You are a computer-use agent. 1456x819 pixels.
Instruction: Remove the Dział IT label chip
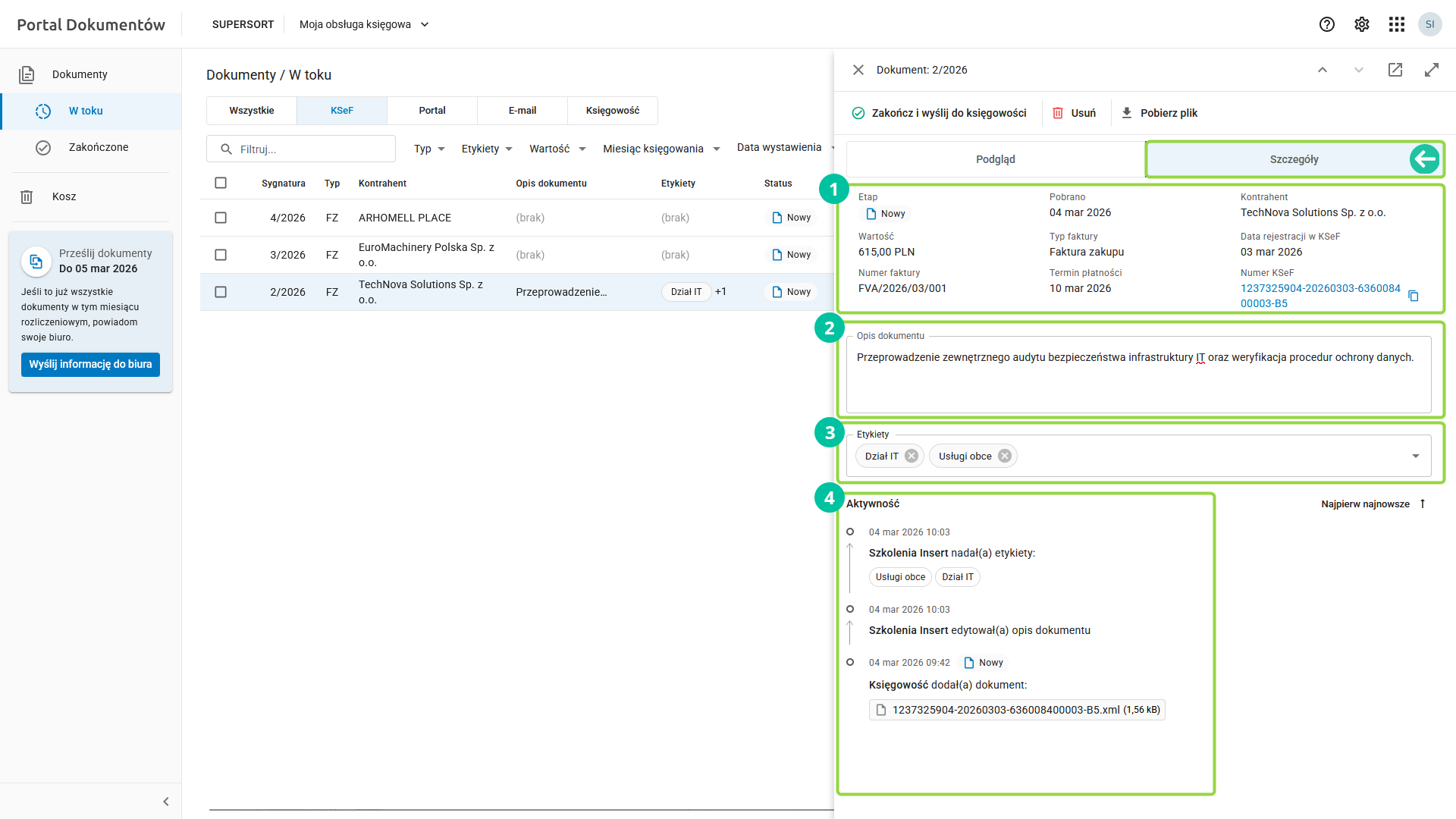click(x=912, y=456)
